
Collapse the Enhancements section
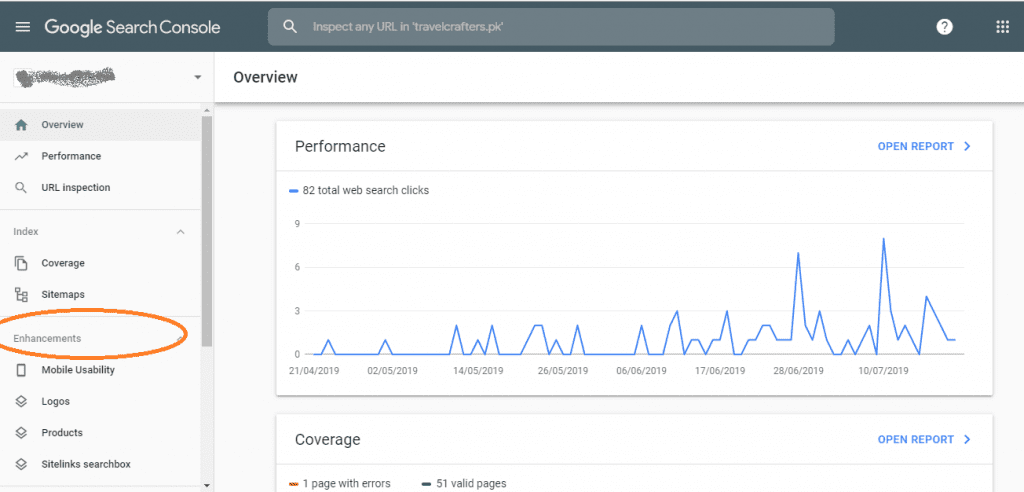coord(180,339)
